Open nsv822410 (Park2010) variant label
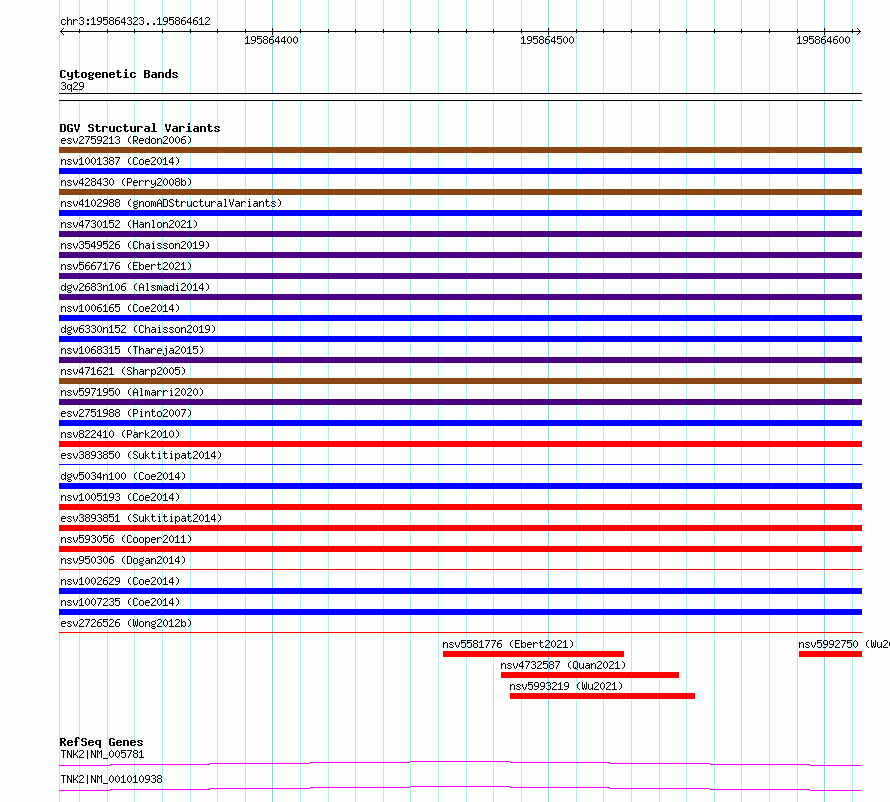The width and height of the screenshot is (890, 802). click(x=120, y=434)
